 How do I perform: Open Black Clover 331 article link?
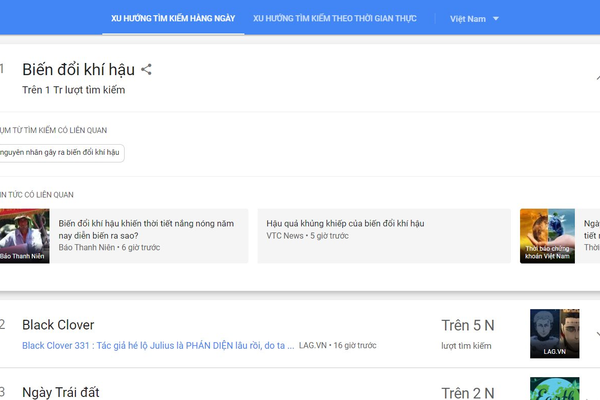[x=158, y=346]
